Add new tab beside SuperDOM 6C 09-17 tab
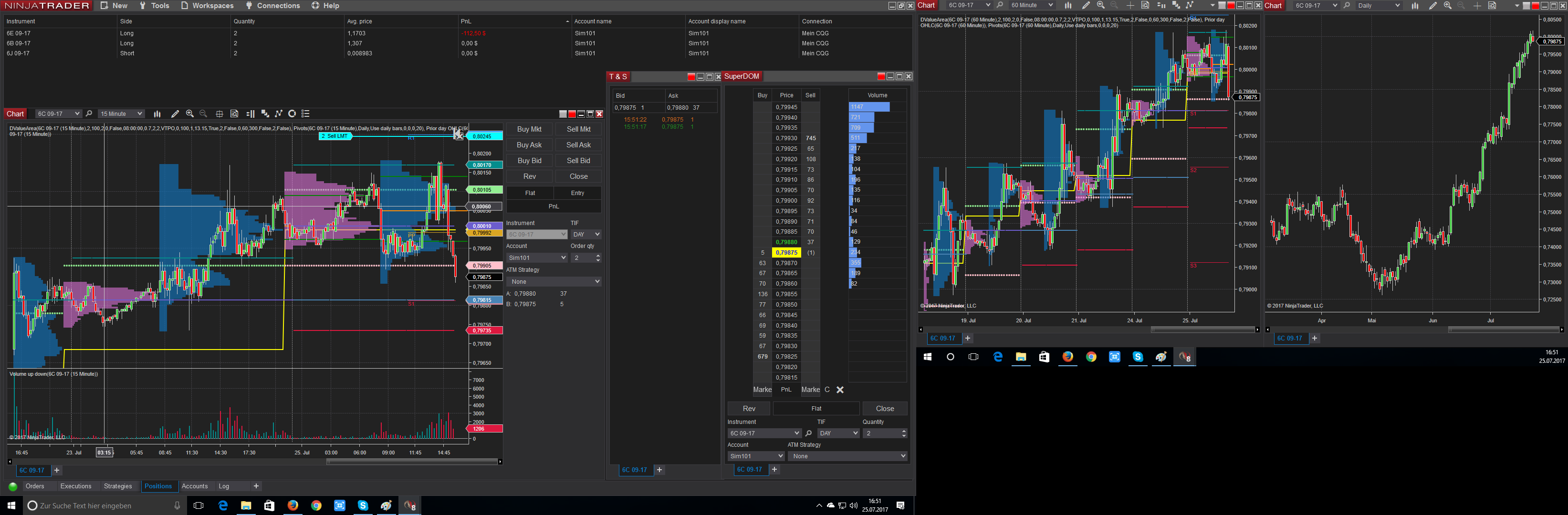Viewport: 1568px width, 515px height. [x=774, y=469]
